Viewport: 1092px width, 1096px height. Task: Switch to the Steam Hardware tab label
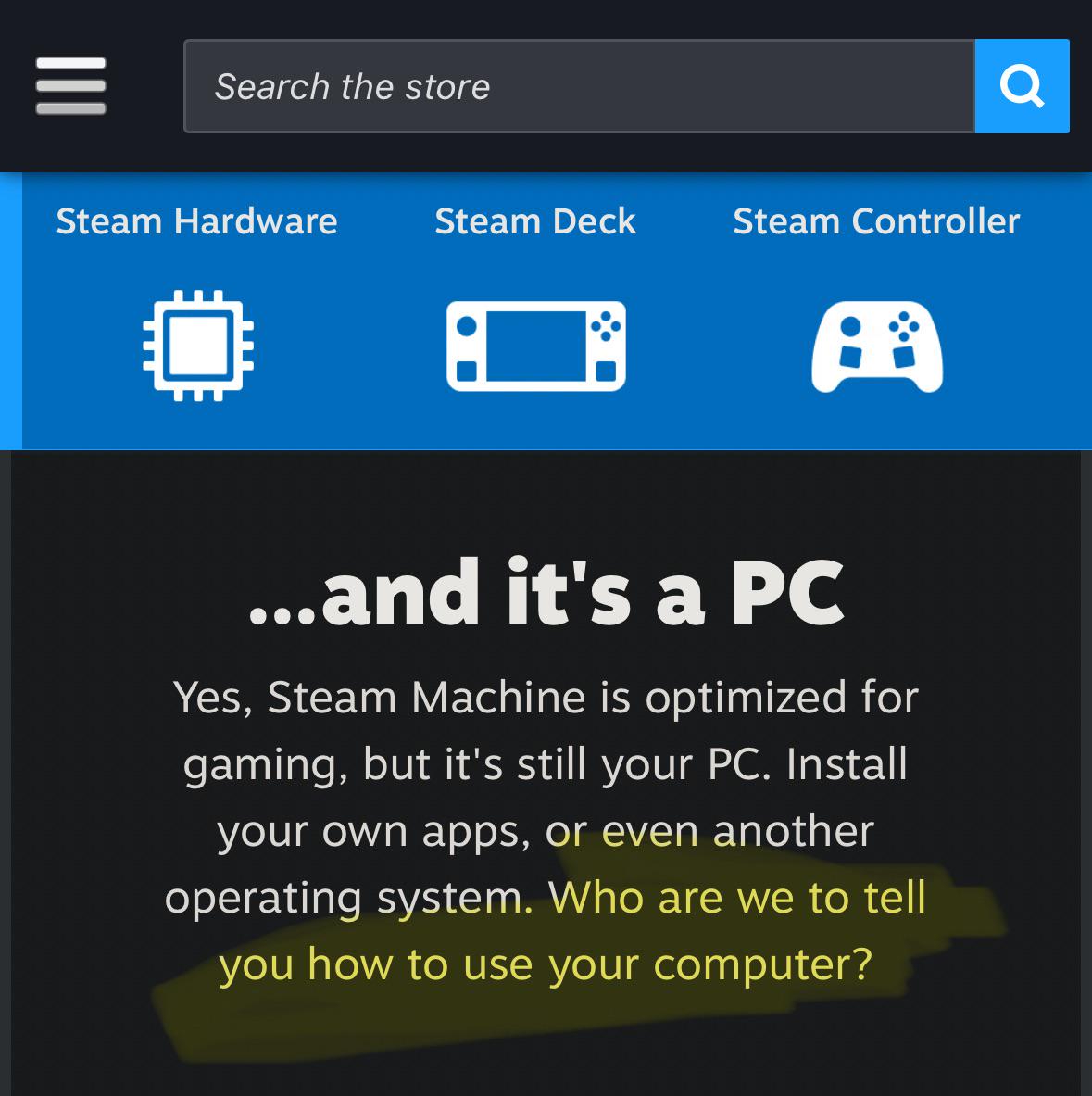pos(197,220)
